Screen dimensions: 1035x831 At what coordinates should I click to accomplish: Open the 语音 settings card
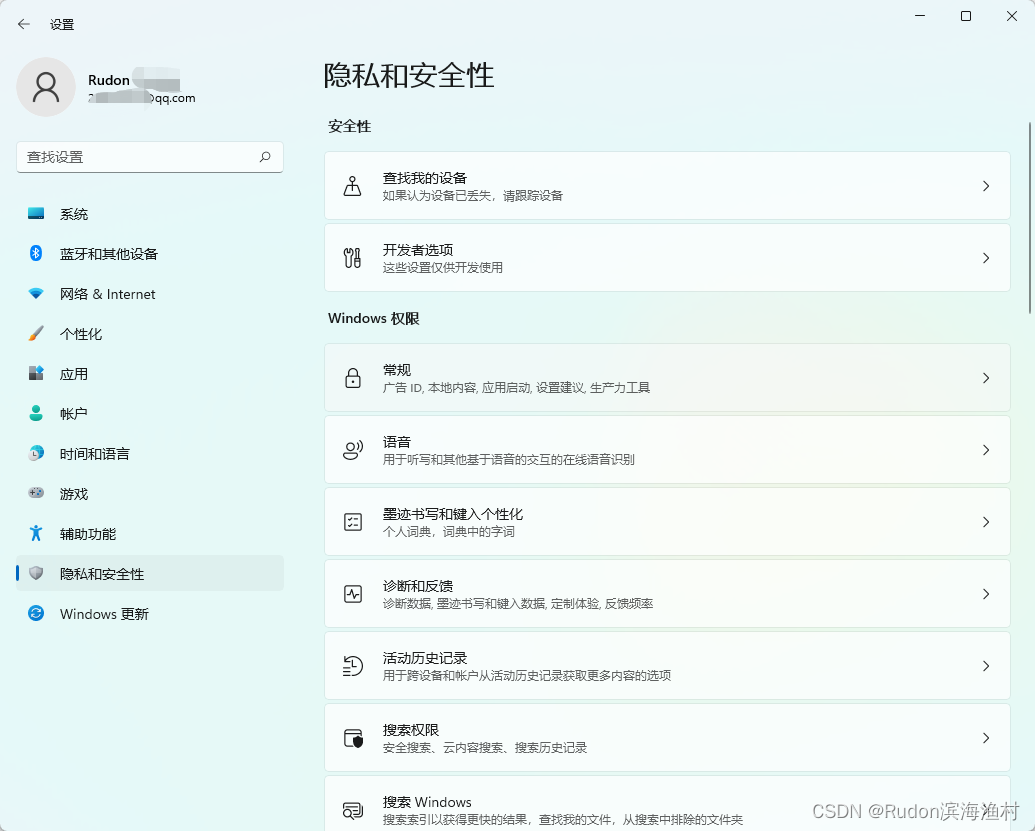pyautogui.click(x=667, y=449)
